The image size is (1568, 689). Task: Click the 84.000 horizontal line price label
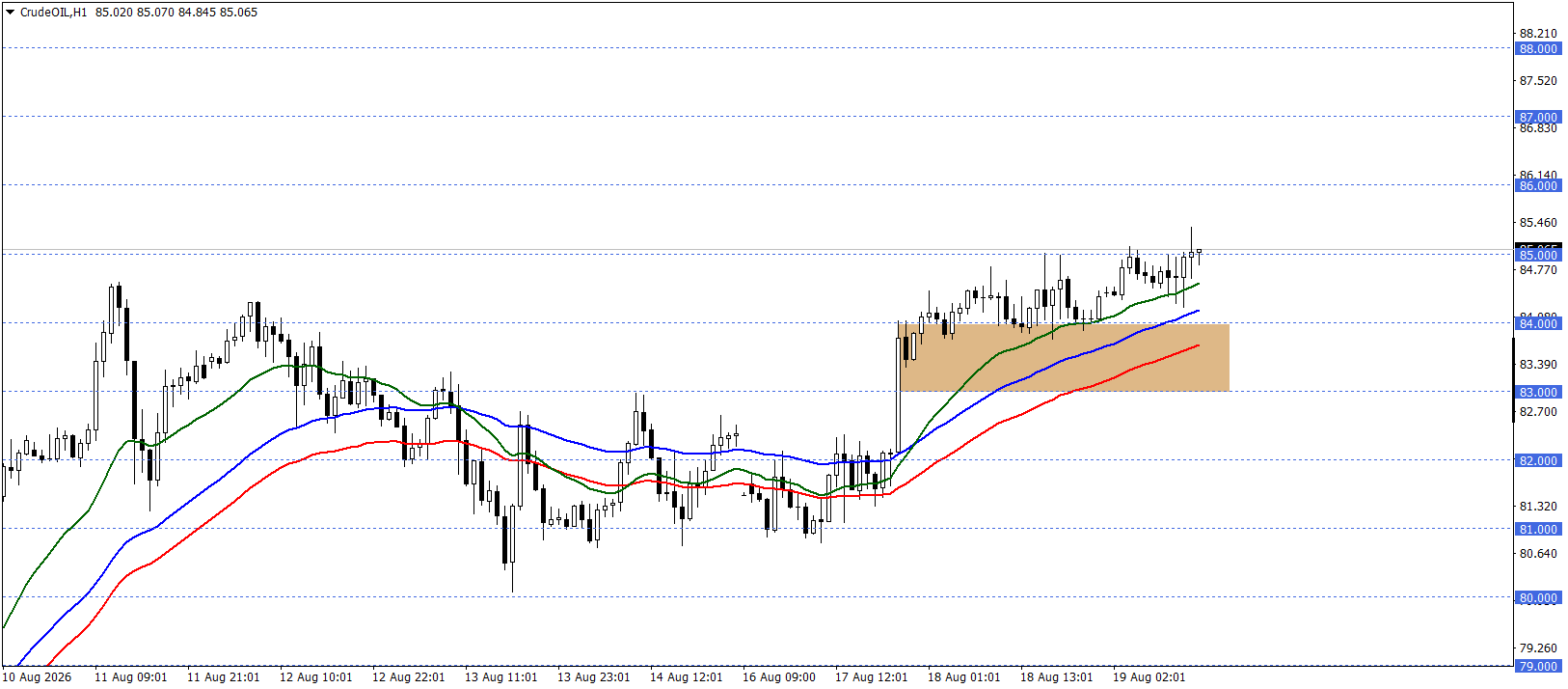[x=1538, y=323]
